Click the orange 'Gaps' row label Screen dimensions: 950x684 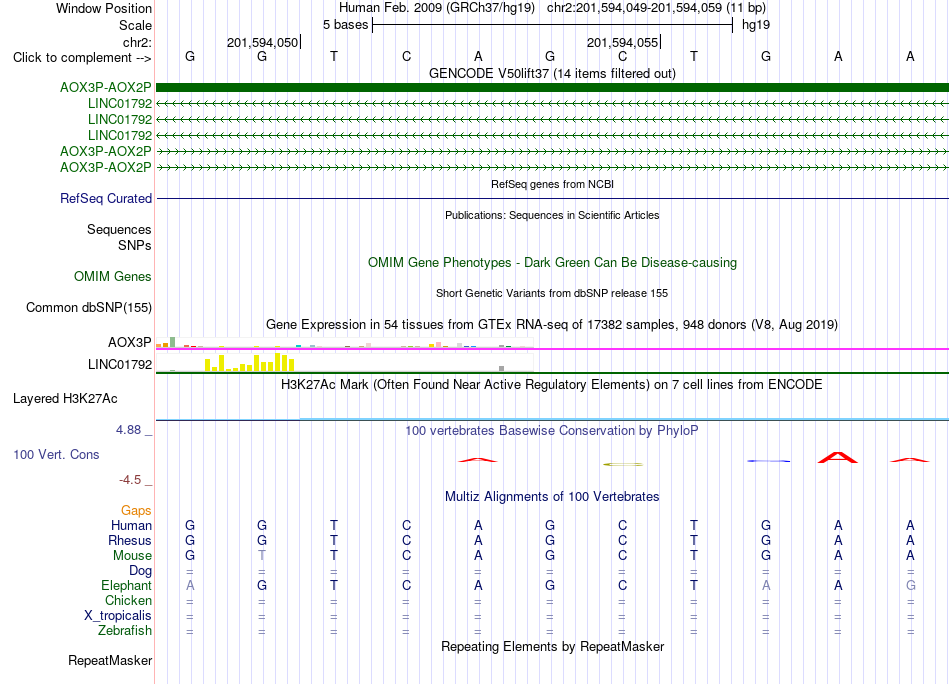point(136,510)
